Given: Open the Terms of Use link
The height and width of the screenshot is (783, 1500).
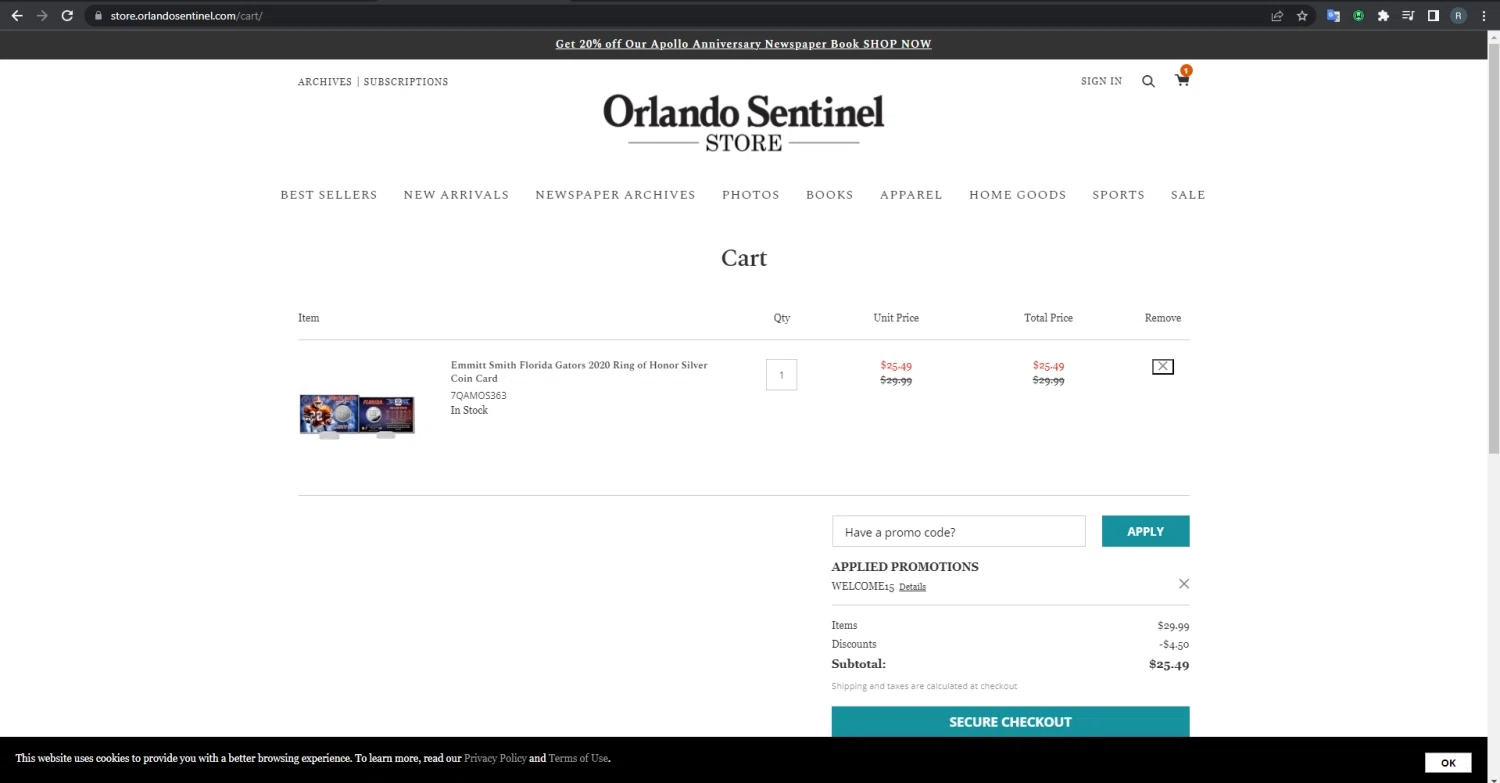Looking at the screenshot, I should [x=578, y=759].
